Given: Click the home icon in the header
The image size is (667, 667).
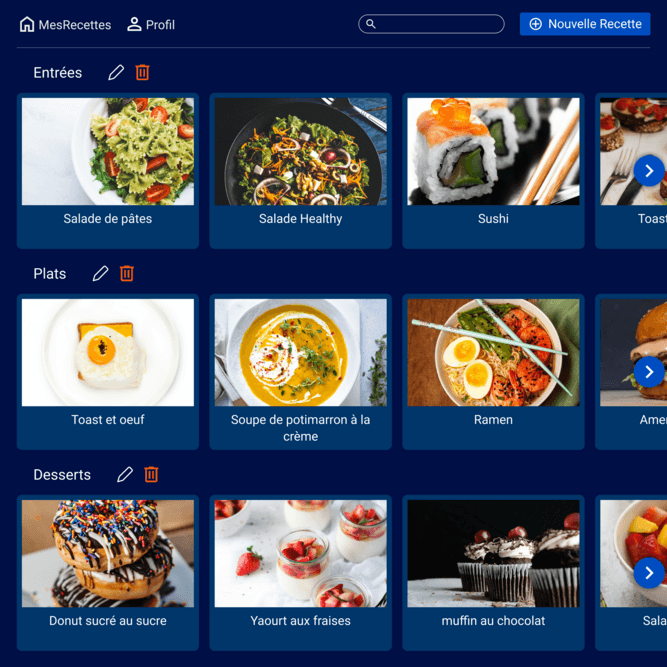Looking at the screenshot, I should (27, 24).
